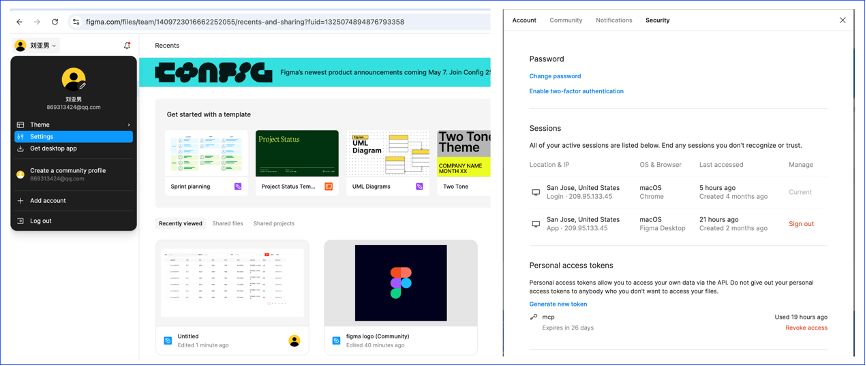Image resolution: width=866 pixels, height=366 pixels.
Task: Click the FigJam icon on UML Diagrams card
Action: click(419, 187)
